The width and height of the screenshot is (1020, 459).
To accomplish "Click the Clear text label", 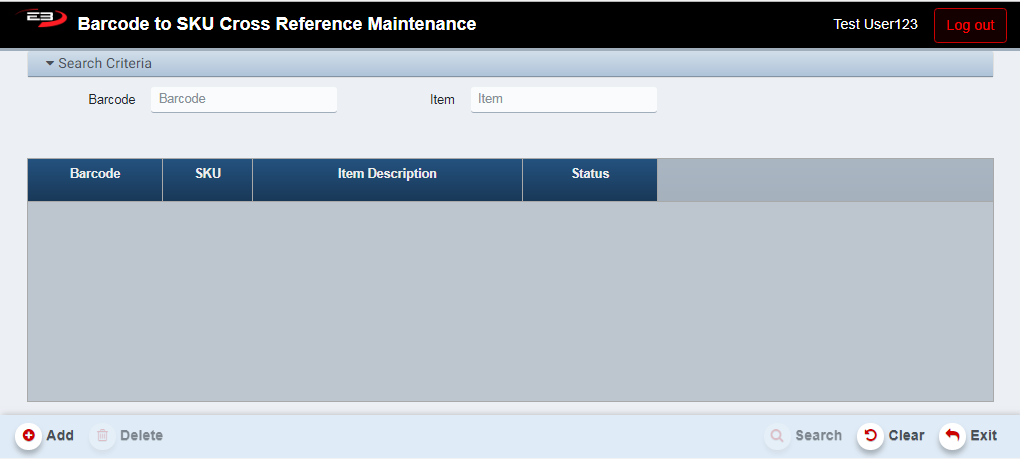I will 906,436.
